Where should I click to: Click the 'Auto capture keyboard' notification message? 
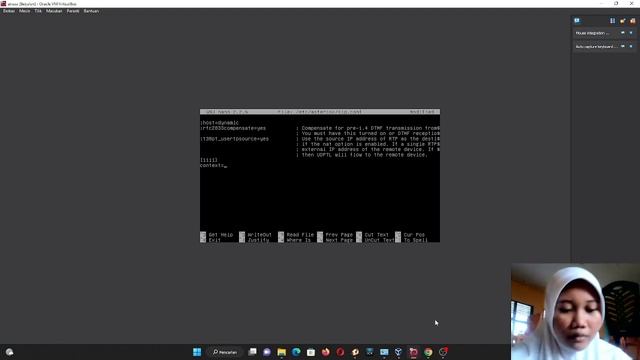596,47
